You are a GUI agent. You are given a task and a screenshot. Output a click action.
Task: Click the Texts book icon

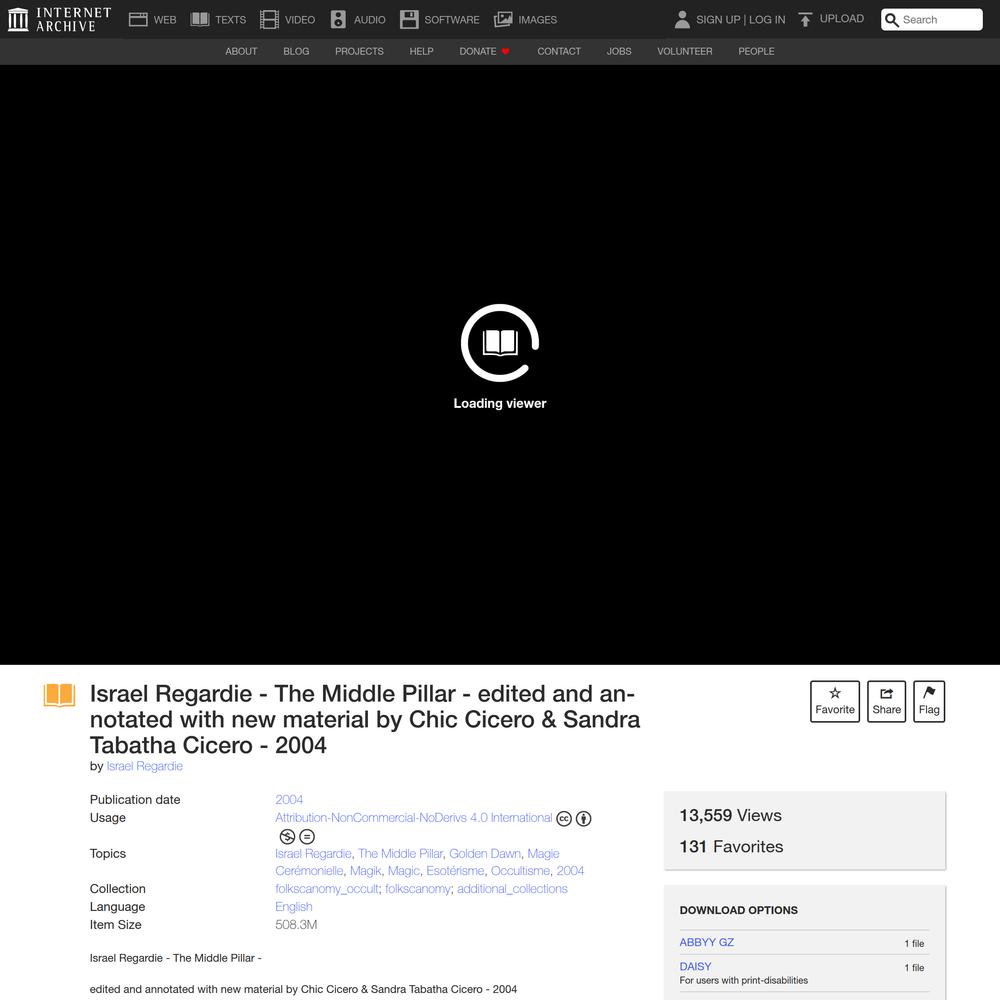tap(200, 20)
